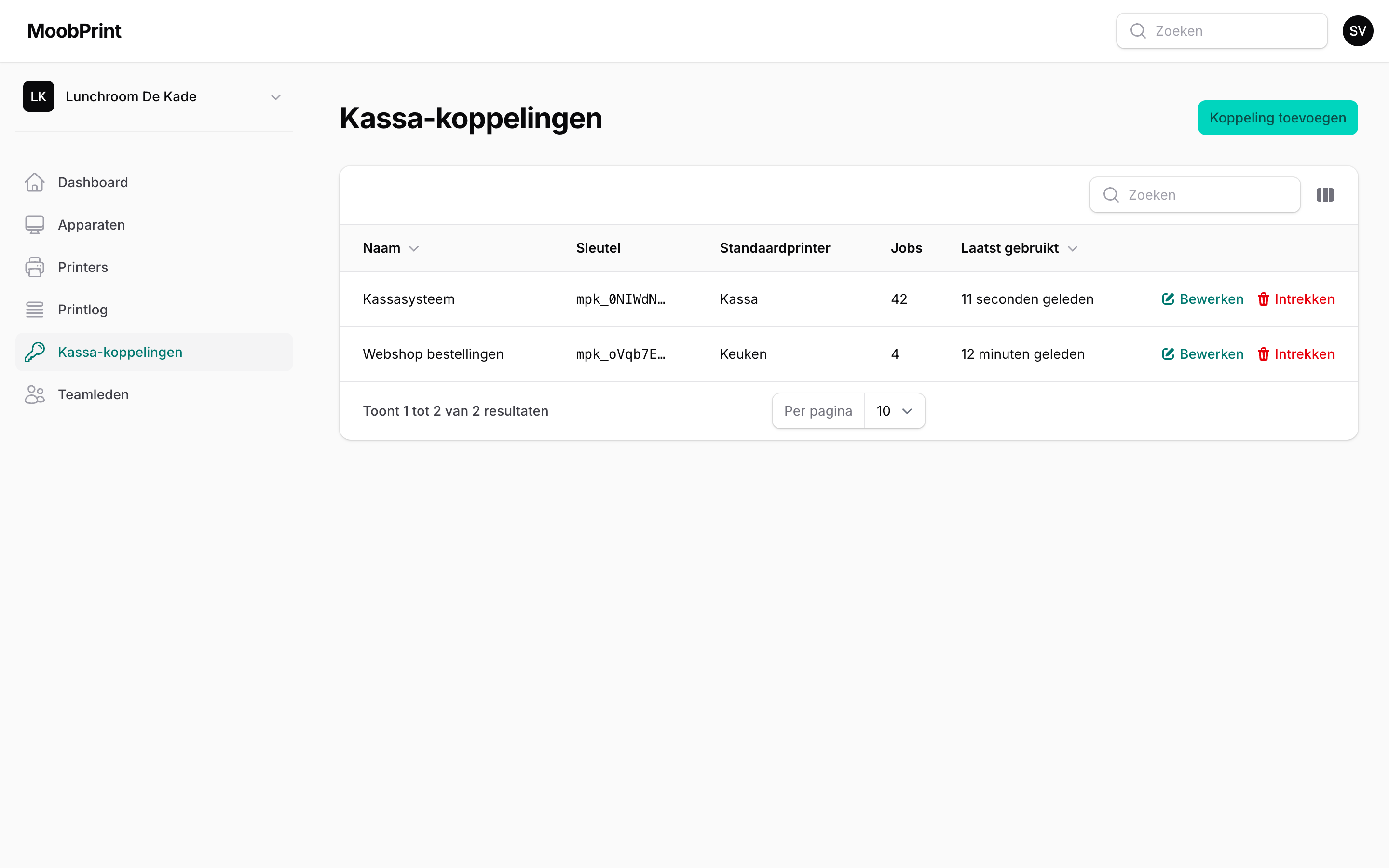Click magnifier icon in top search
This screenshot has height=868, width=1389.
1138,31
